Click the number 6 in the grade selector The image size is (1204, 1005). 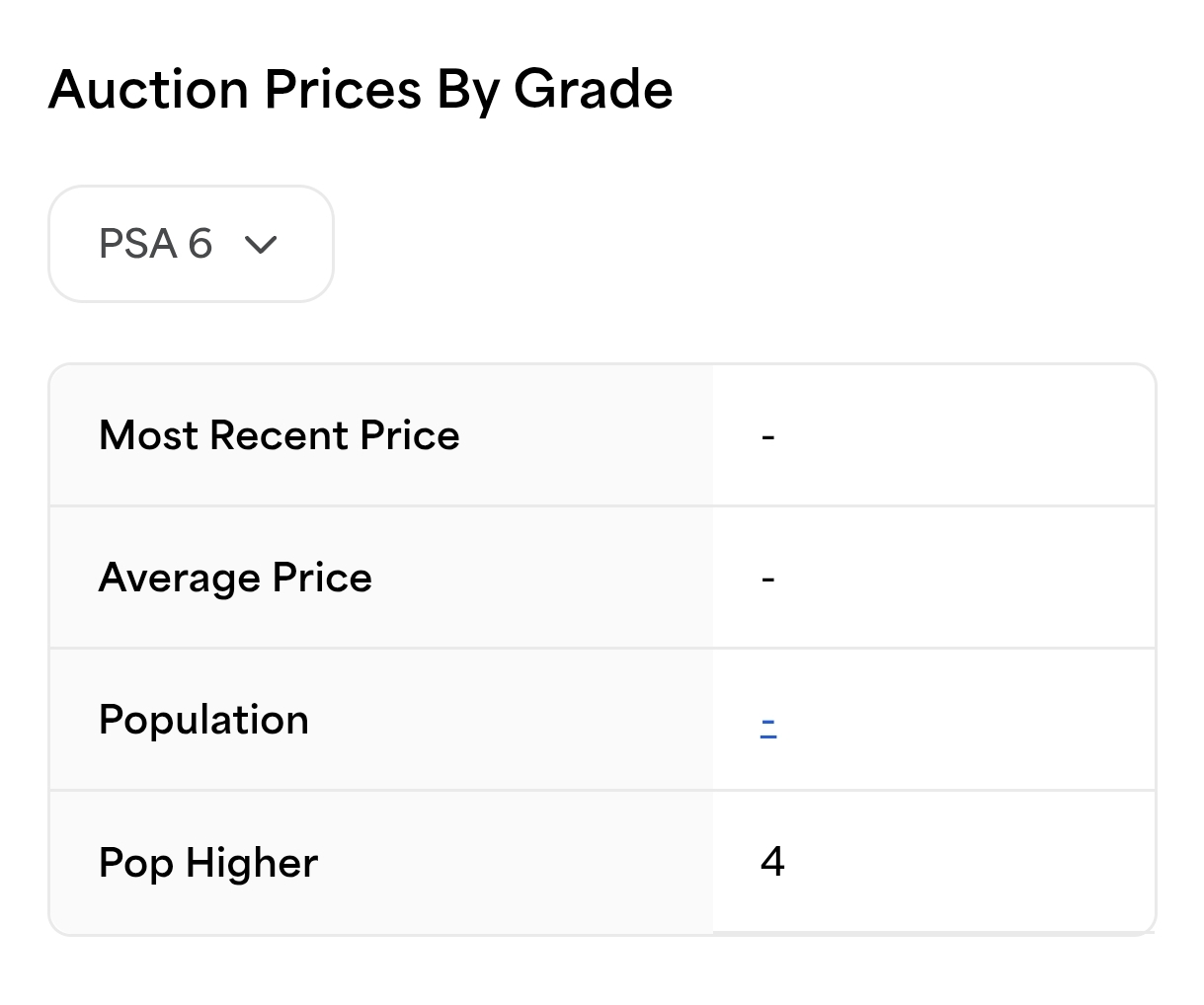coord(201,244)
